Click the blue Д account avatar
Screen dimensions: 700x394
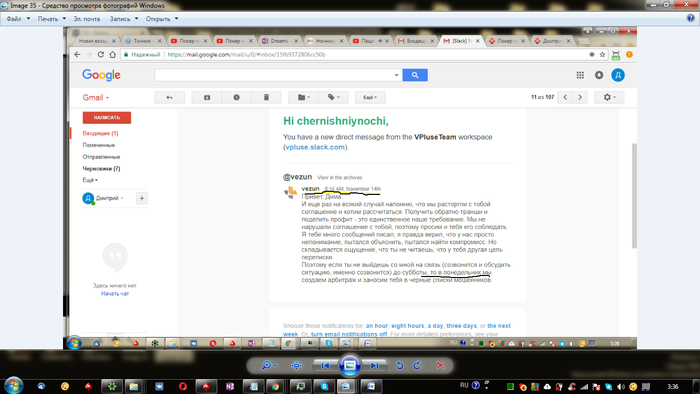618,75
